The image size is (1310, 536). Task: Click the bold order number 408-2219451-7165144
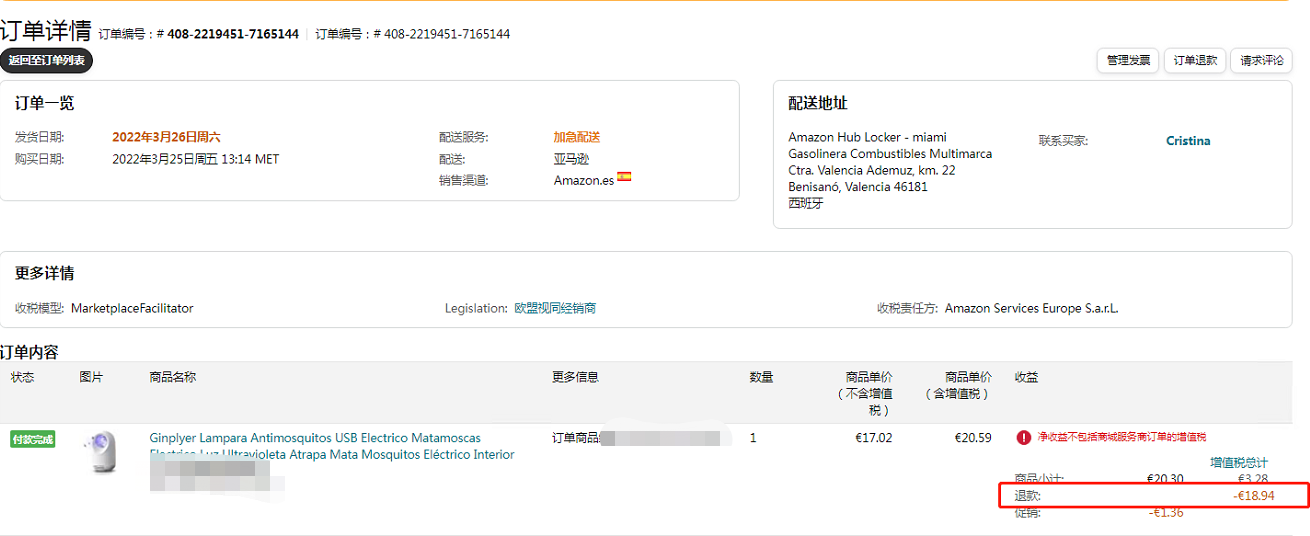click(x=232, y=34)
